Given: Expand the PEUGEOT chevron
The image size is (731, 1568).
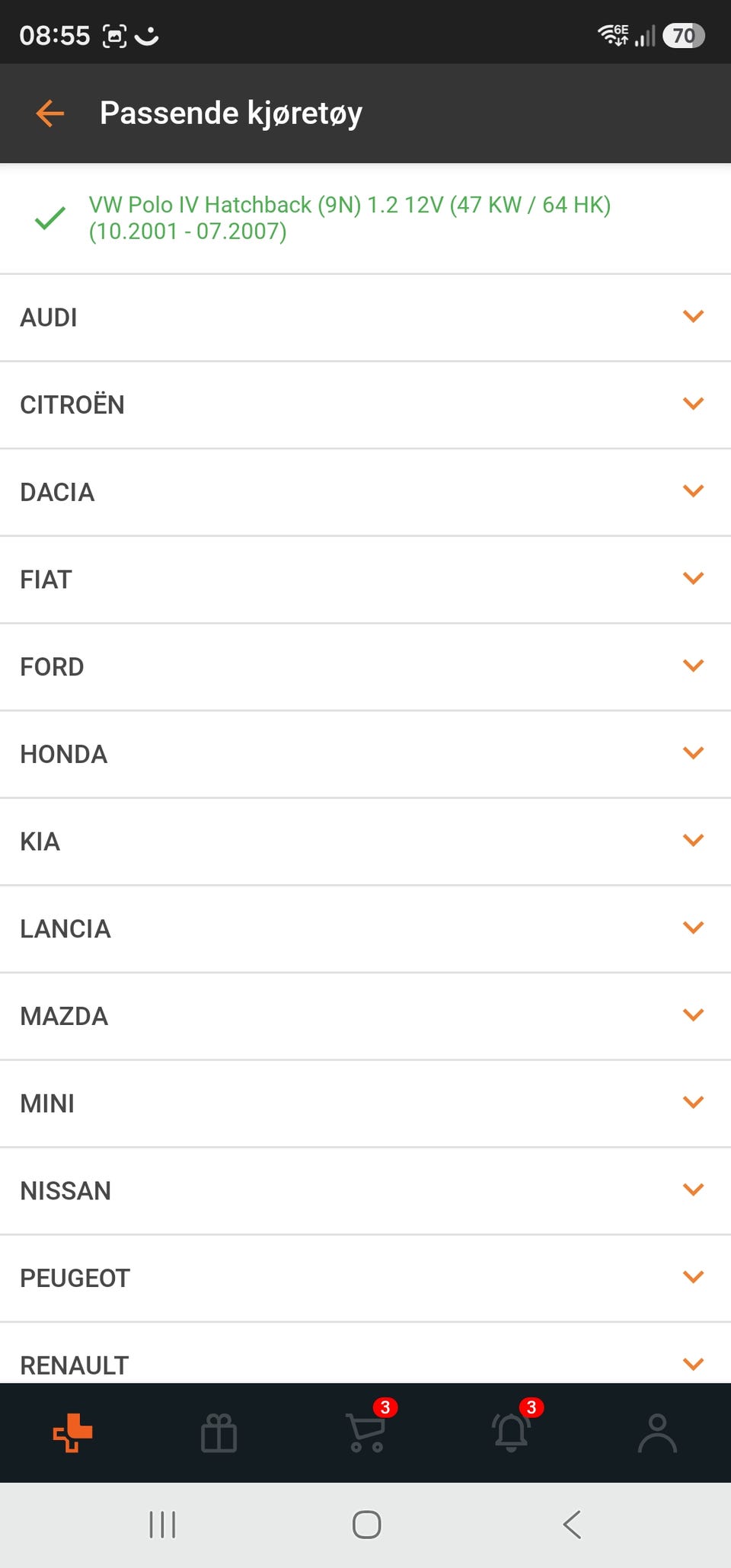Looking at the screenshot, I should tap(693, 1276).
